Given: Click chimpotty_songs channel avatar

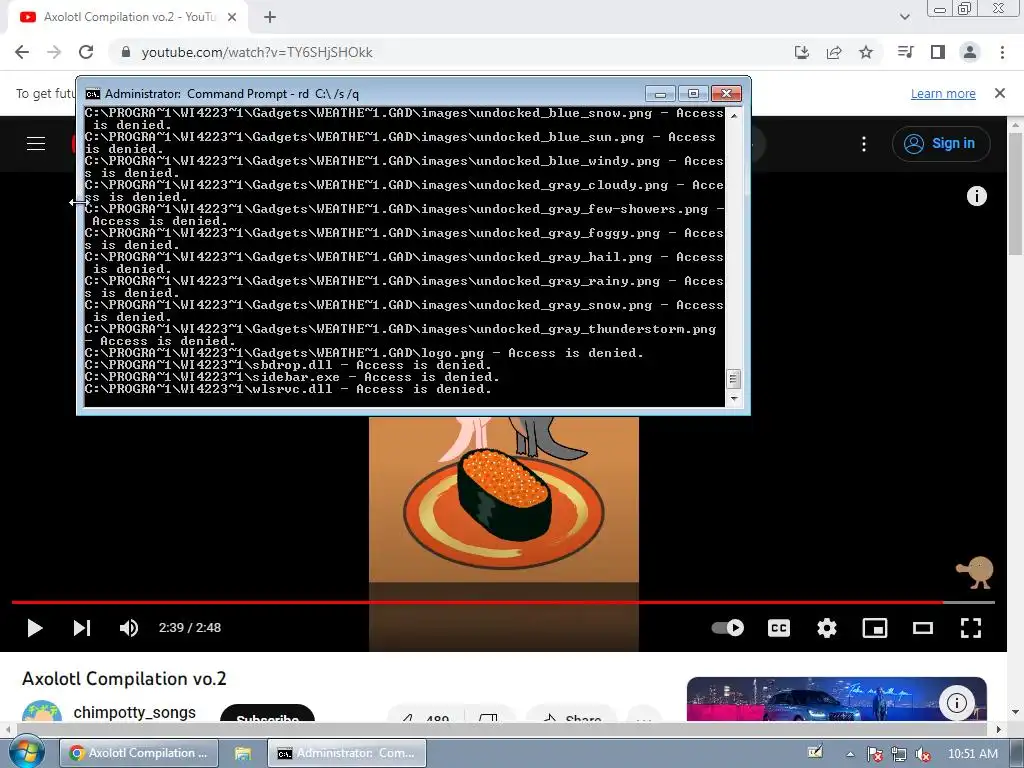Looking at the screenshot, I should pos(42,711).
